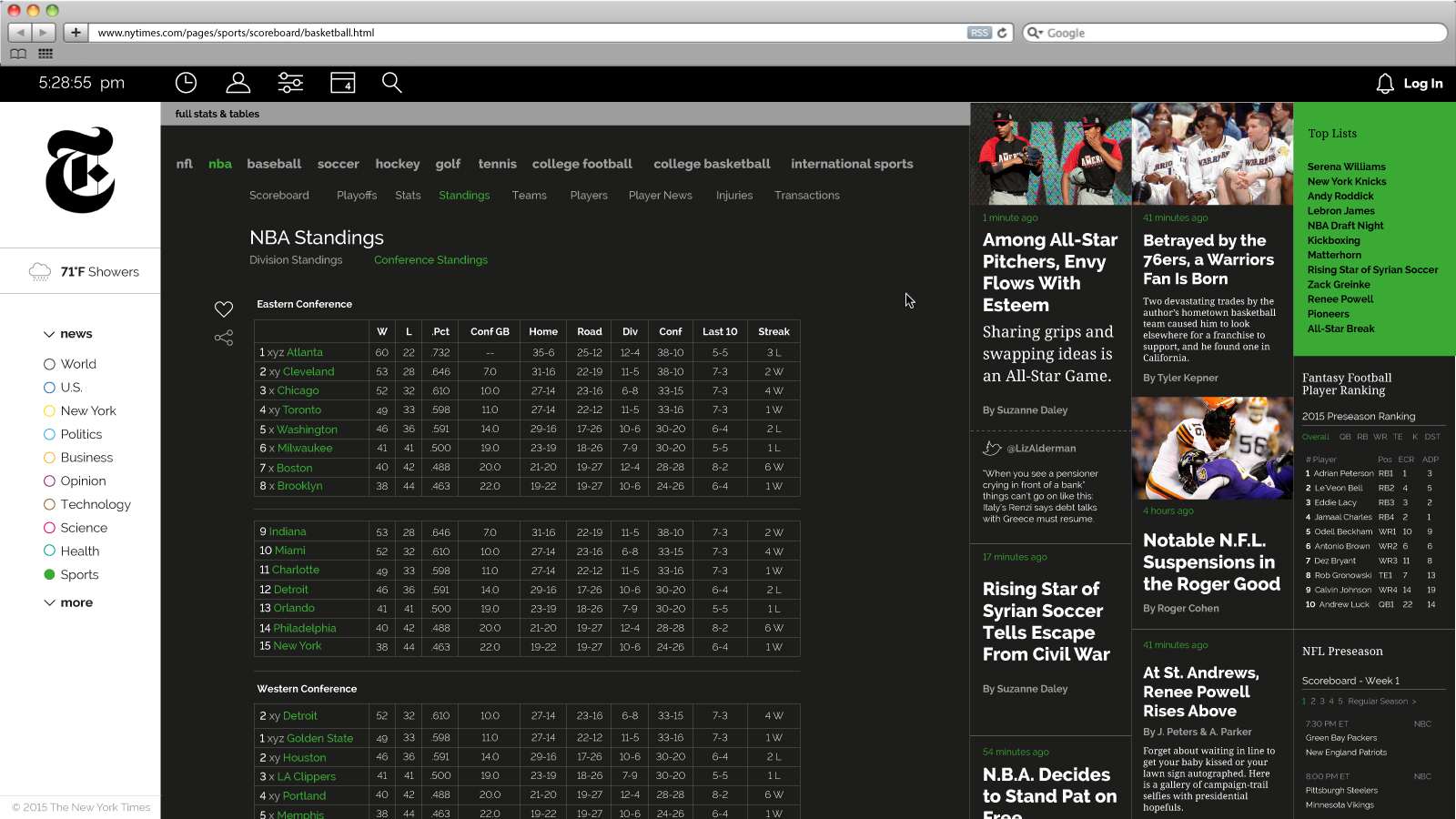This screenshot has width=1456, height=819.
Task: Select the U.S. section radio
Action: tap(49, 388)
